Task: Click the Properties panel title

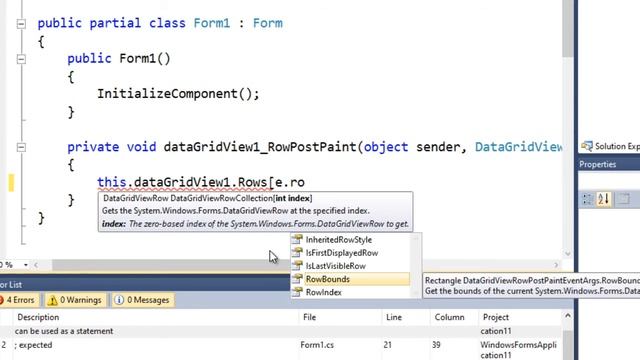Action: click(x=598, y=164)
